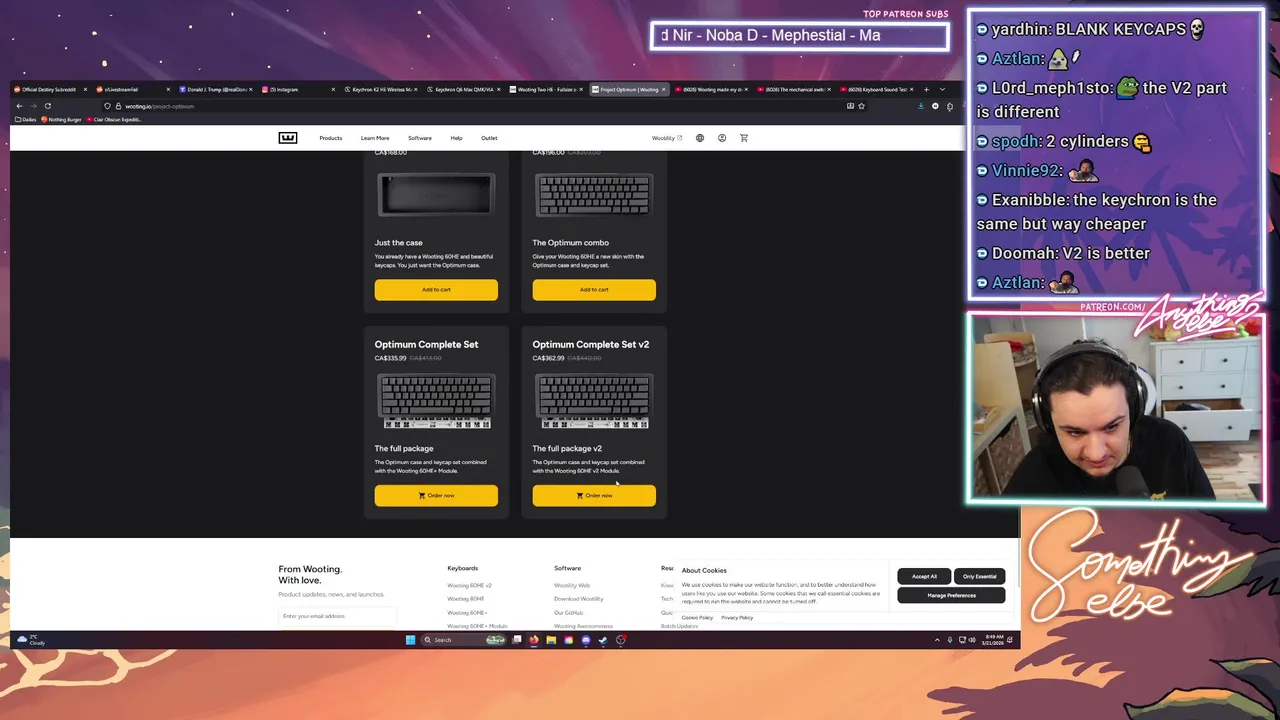The width and height of the screenshot is (1280, 720).
Task: Order now the Optimum Complete Set v2
Action: click(594, 496)
